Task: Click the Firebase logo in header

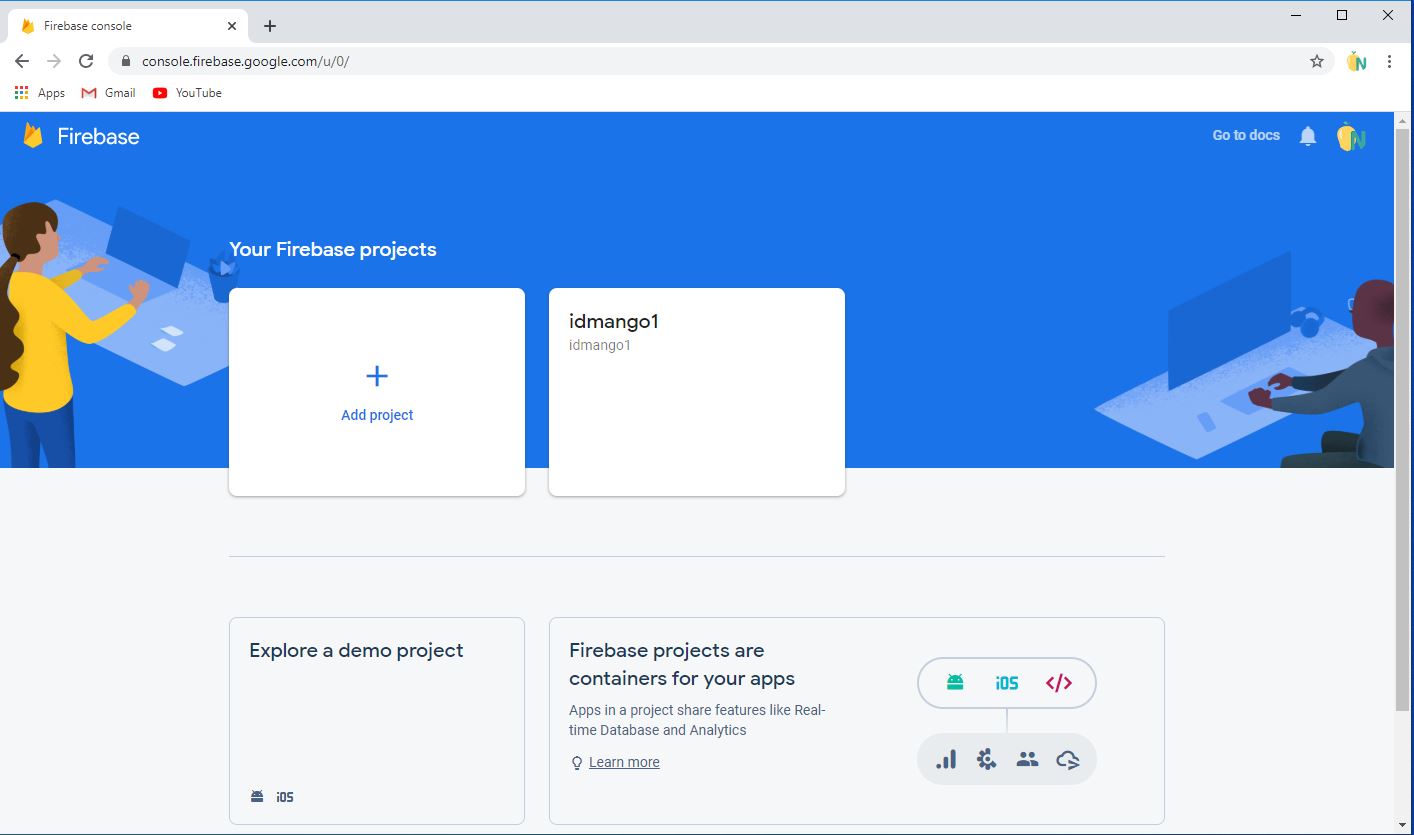Action: click(x=33, y=136)
